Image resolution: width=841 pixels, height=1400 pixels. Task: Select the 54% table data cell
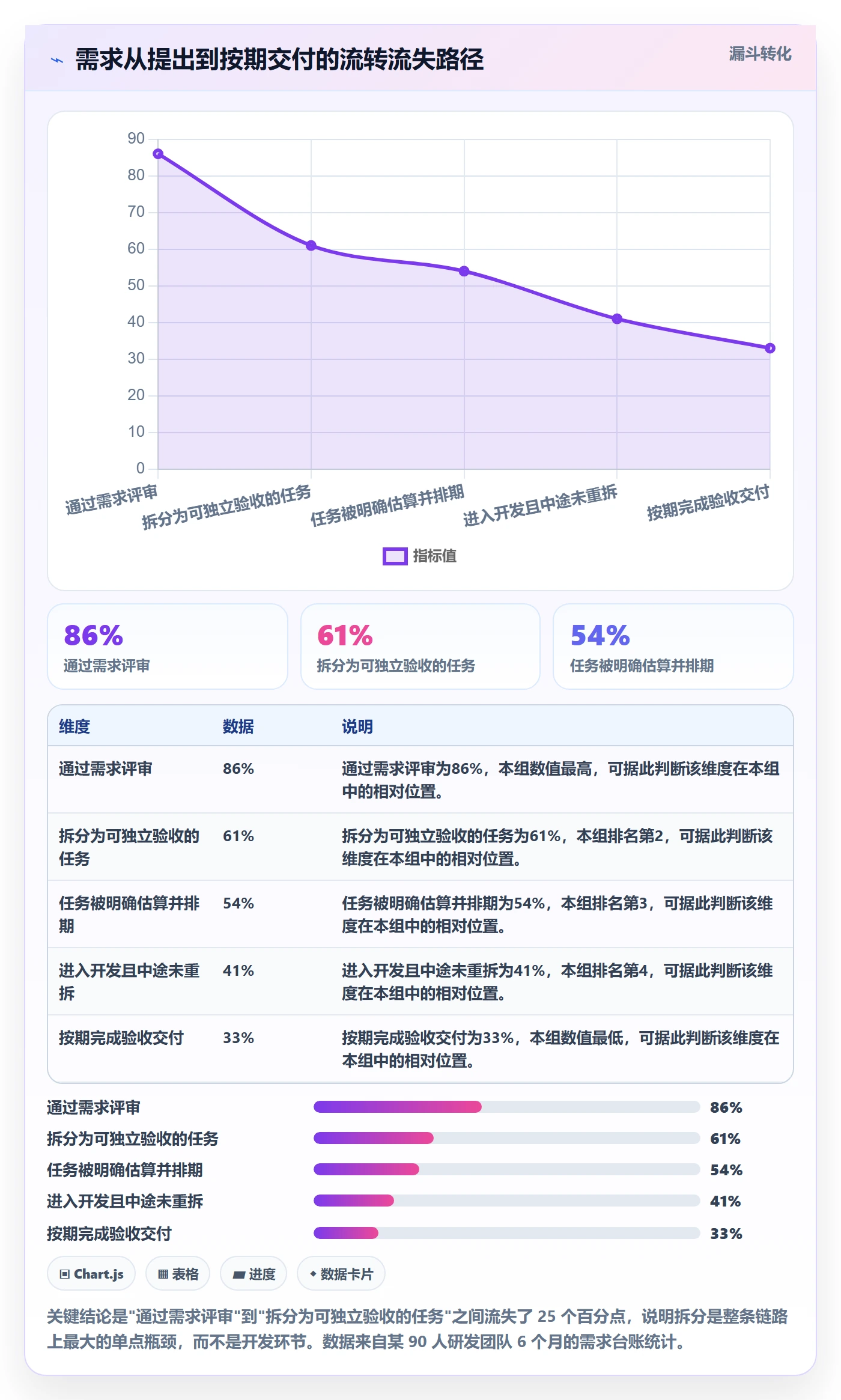[238, 903]
